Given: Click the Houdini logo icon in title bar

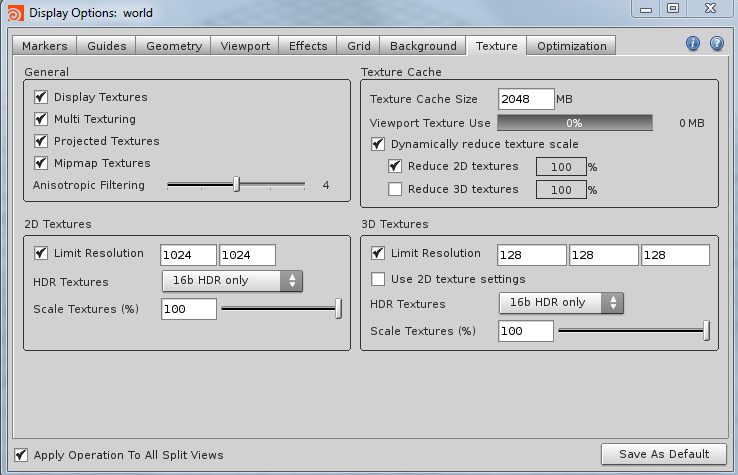Looking at the screenshot, I should 16,13.
